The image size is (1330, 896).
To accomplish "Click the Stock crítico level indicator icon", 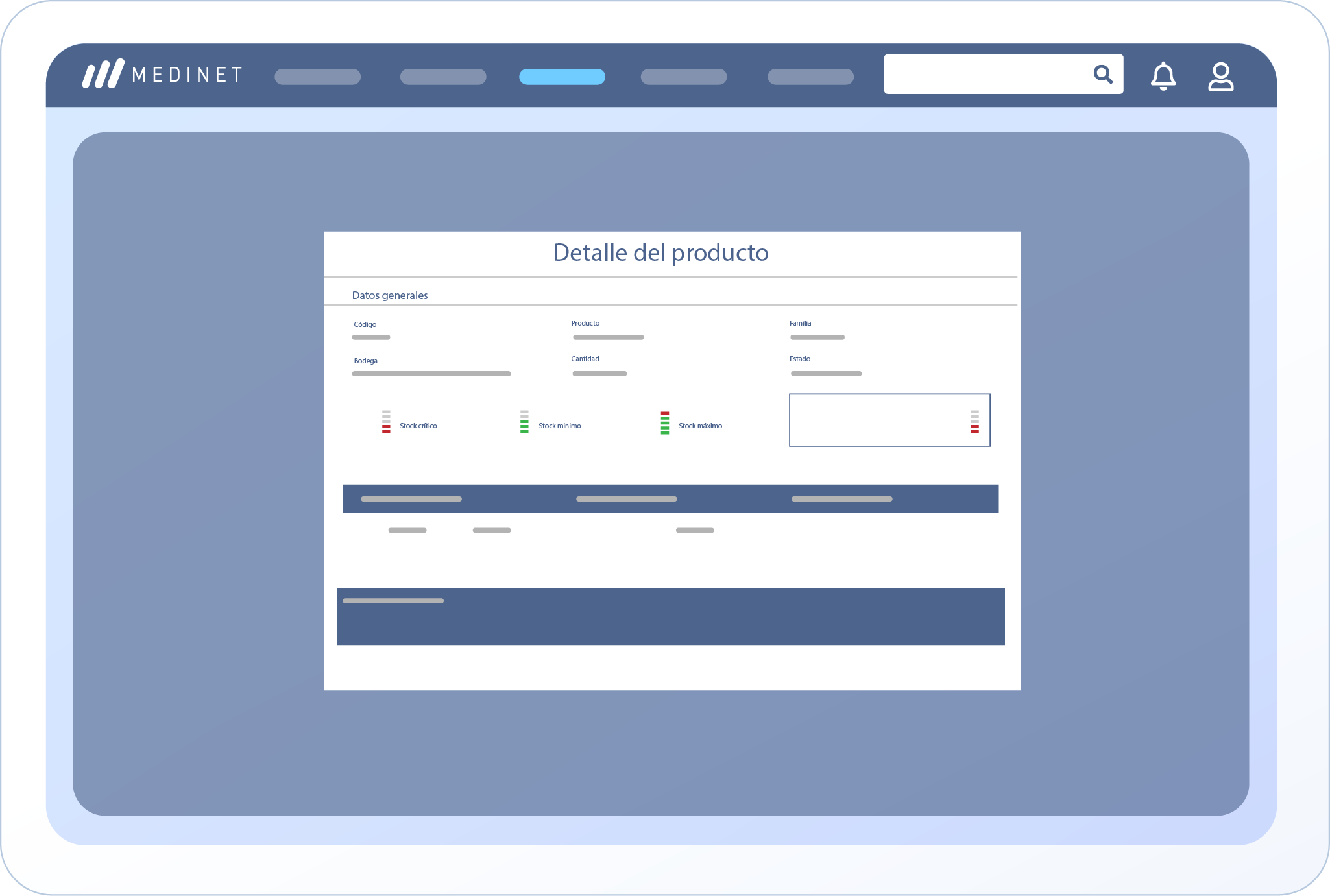I will (x=386, y=422).
